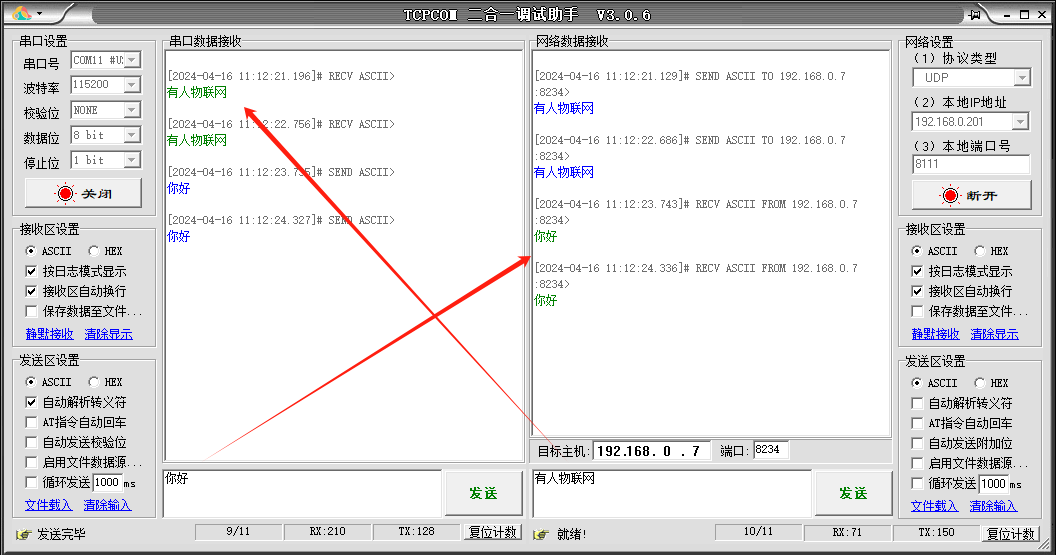Click the pin icon in the title bar

coord(975,14)
